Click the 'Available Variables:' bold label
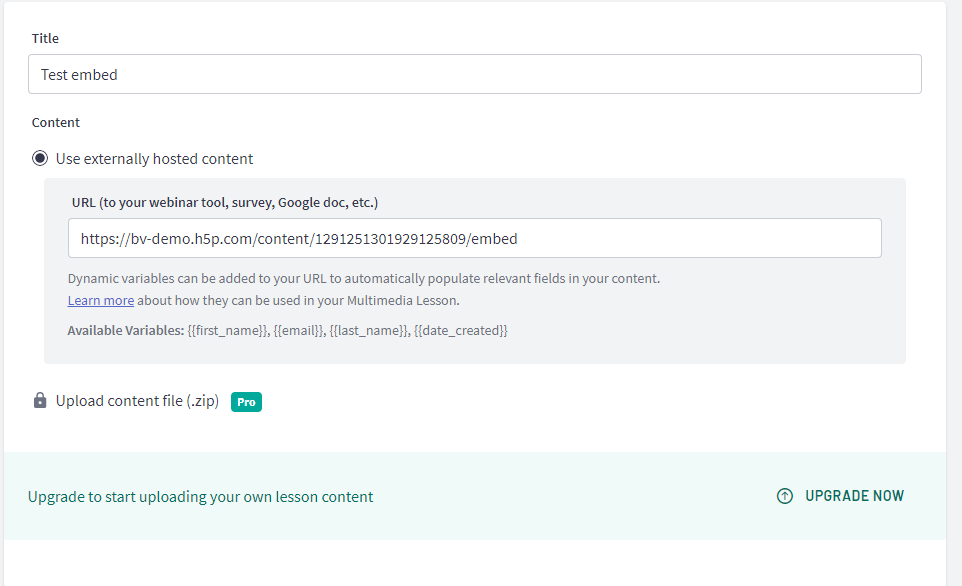962x586 pixels. coord(126,331)
